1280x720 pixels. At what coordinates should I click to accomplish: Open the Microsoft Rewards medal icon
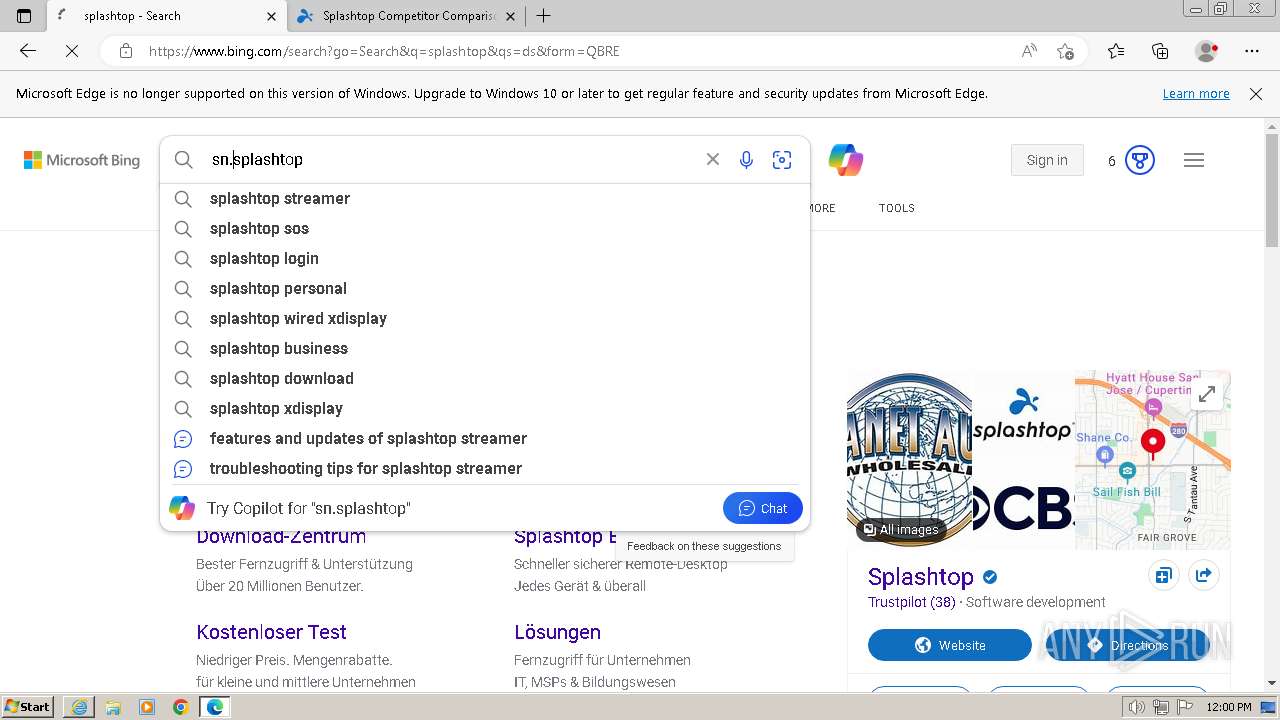1140,160
